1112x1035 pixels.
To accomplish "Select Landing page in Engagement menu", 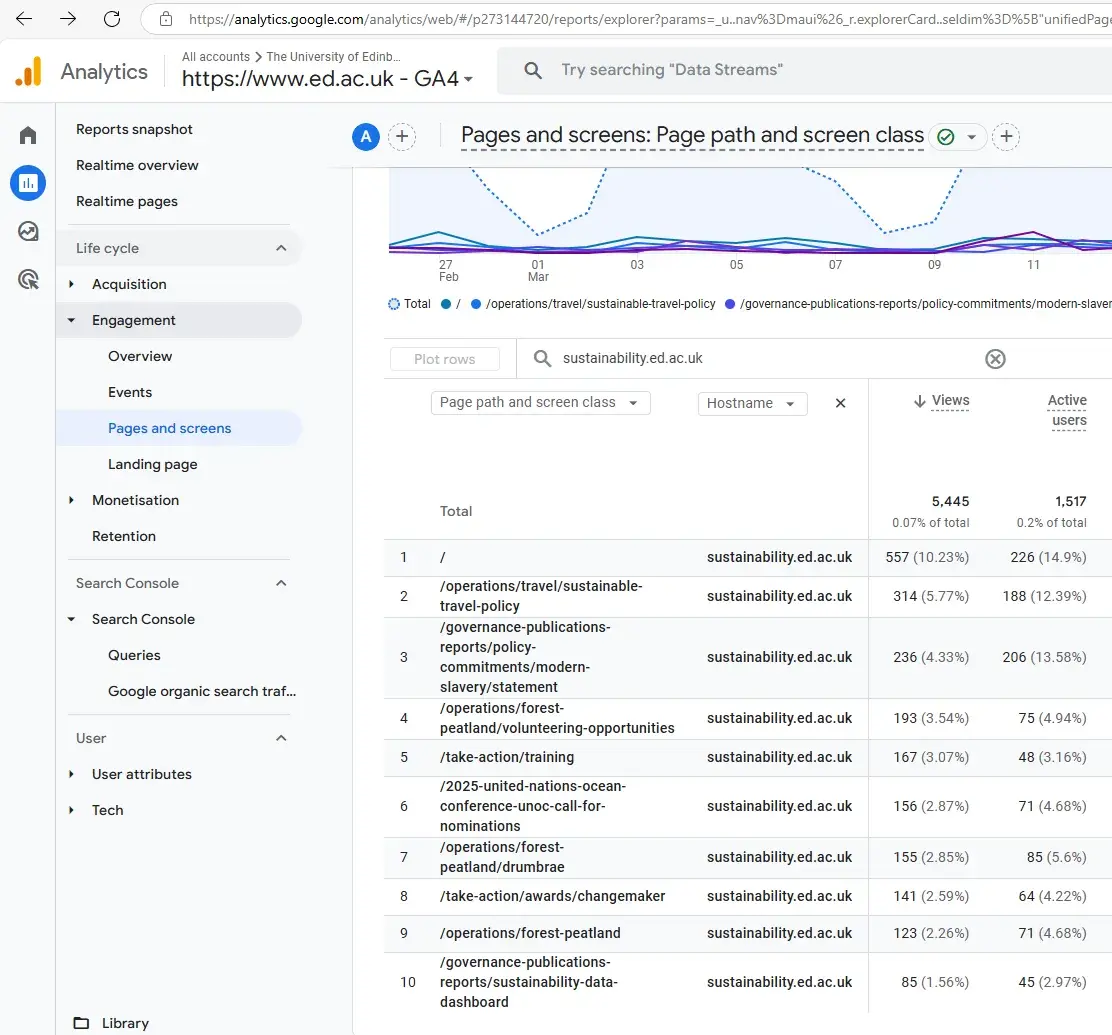I will [153, 464].
